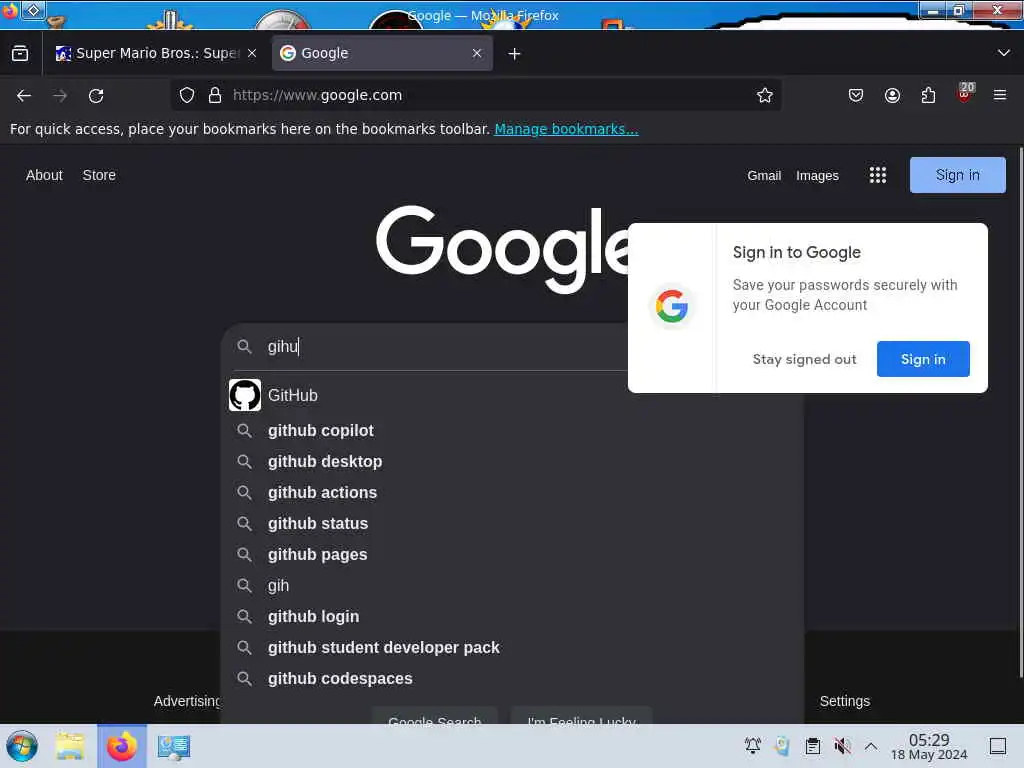Reload the current page
The width and height of the screenshot is (1024, 768).
point(96,95)
